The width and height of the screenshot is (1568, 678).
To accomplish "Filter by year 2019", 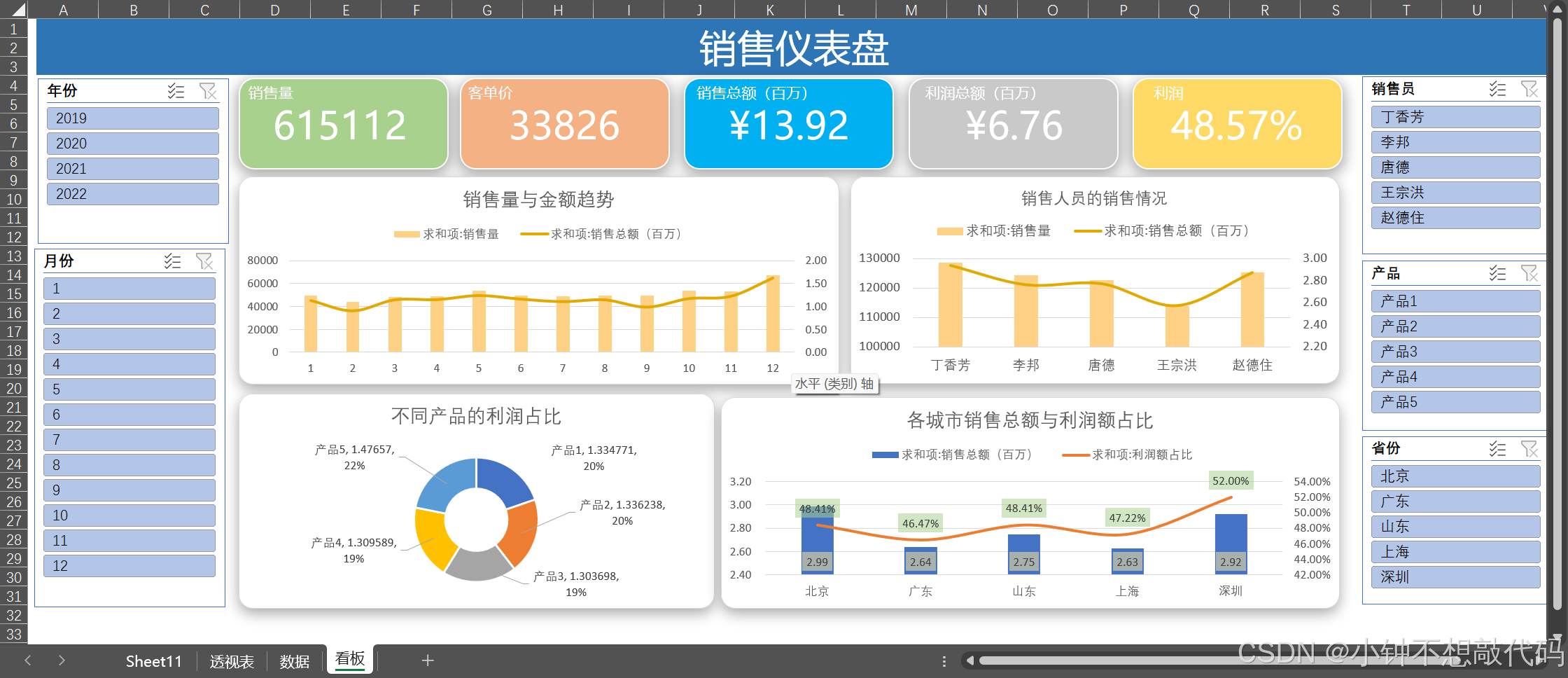I will [x=133, y=118].
